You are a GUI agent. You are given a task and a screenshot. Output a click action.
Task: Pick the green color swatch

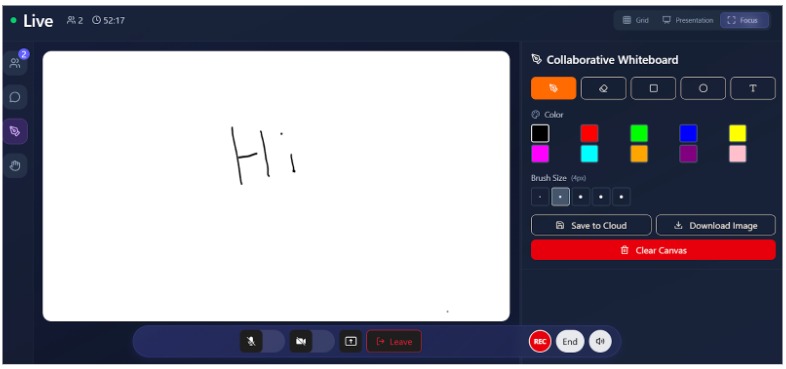(639, 133)
